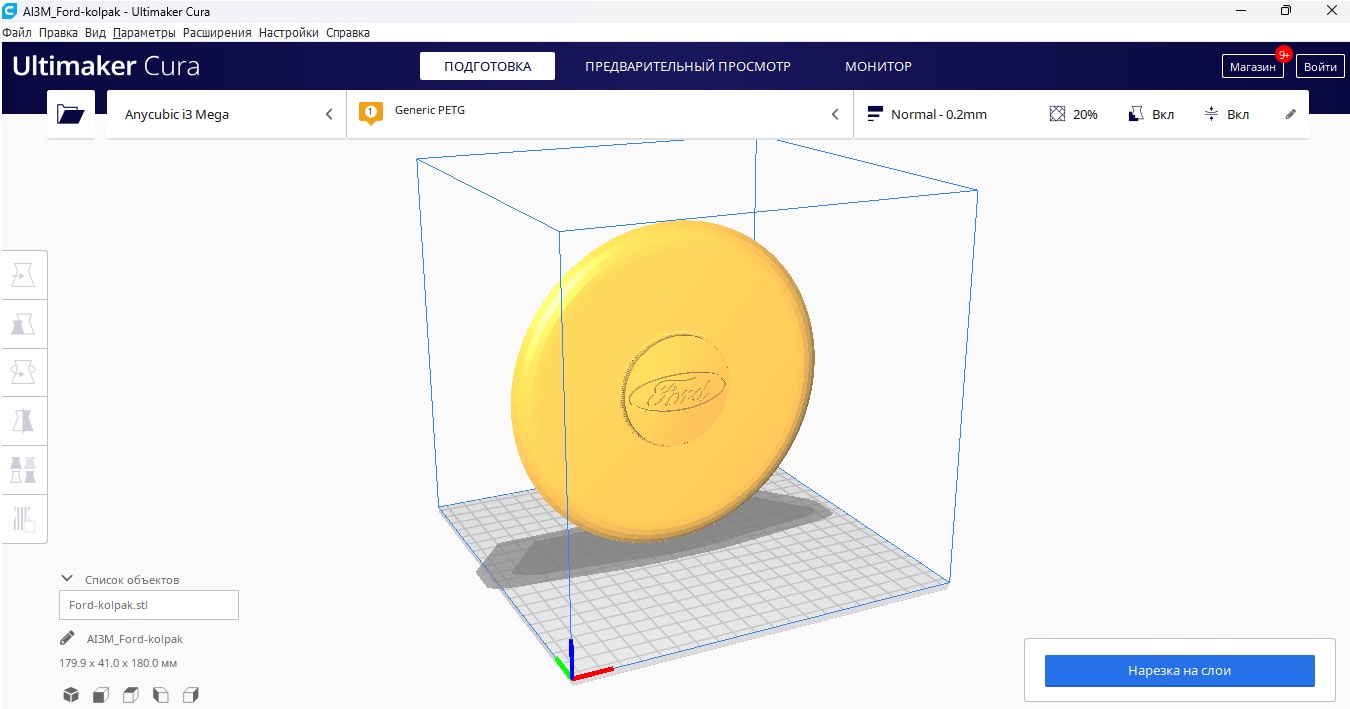Click the extruder 1 material badge icon
1350x709 pixels.
(371, 112)
